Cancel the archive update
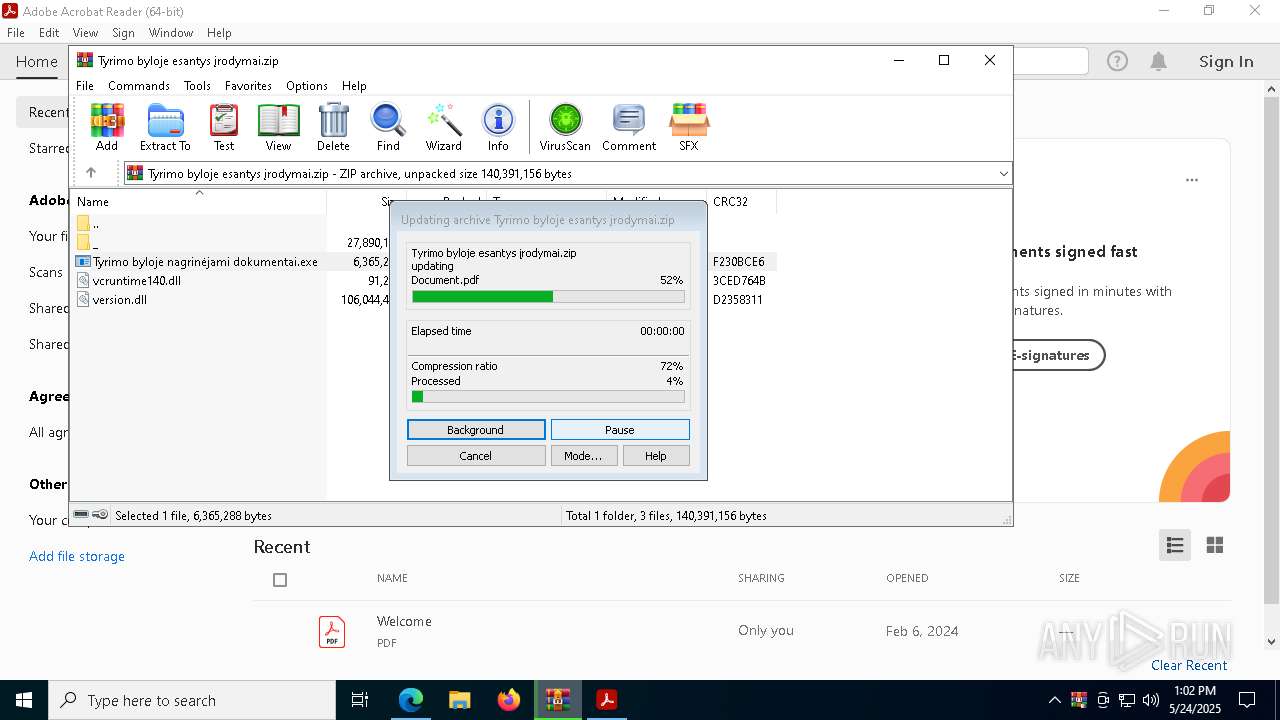Image resolution: width=1280 pixels, height=720 pixels. click(x=476, y=456)
